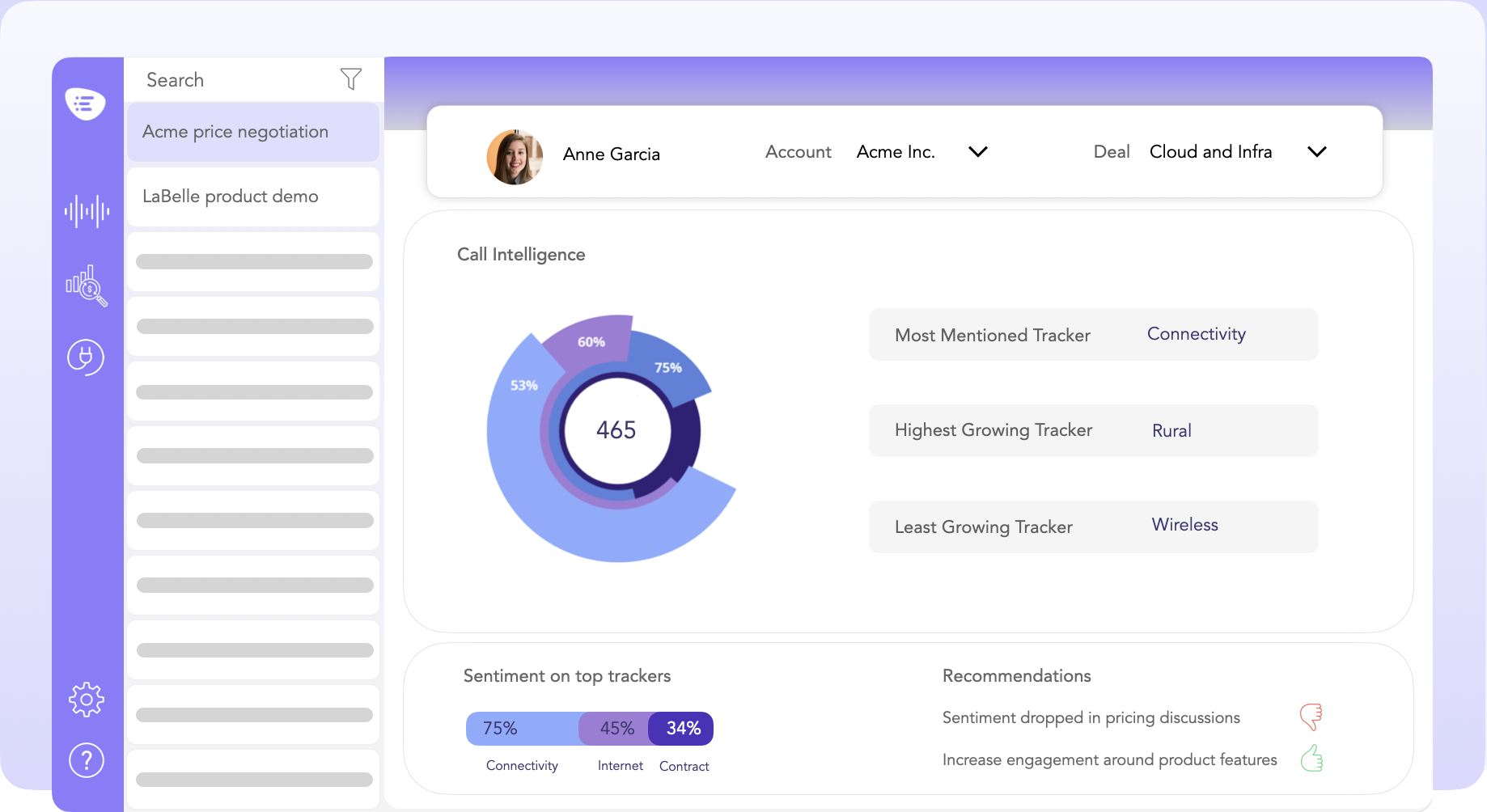The height and width of the screenshot is (812, 1487).
Task: Open Settings via the gear icon
Action: pos(87,700)
